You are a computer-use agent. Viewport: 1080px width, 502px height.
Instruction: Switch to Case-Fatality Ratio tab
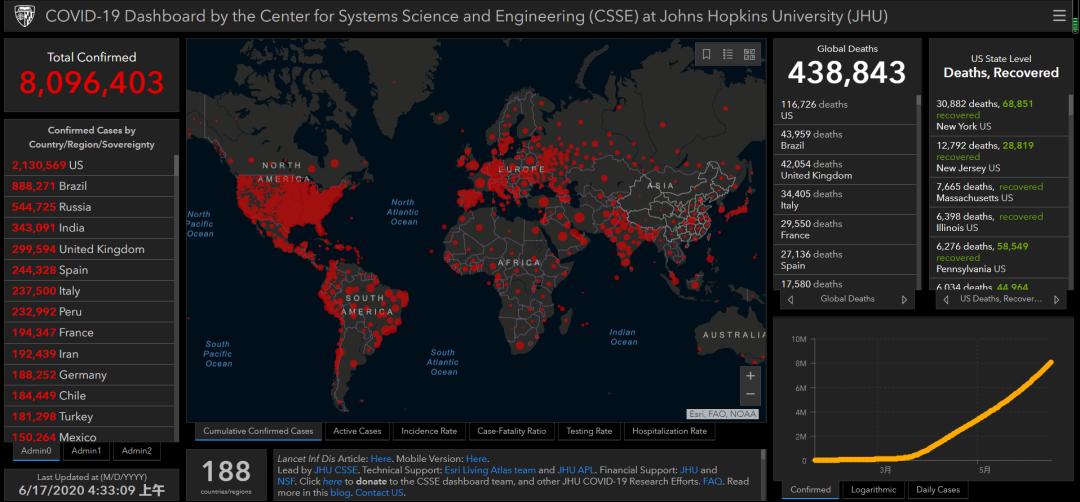click(511, 431)
